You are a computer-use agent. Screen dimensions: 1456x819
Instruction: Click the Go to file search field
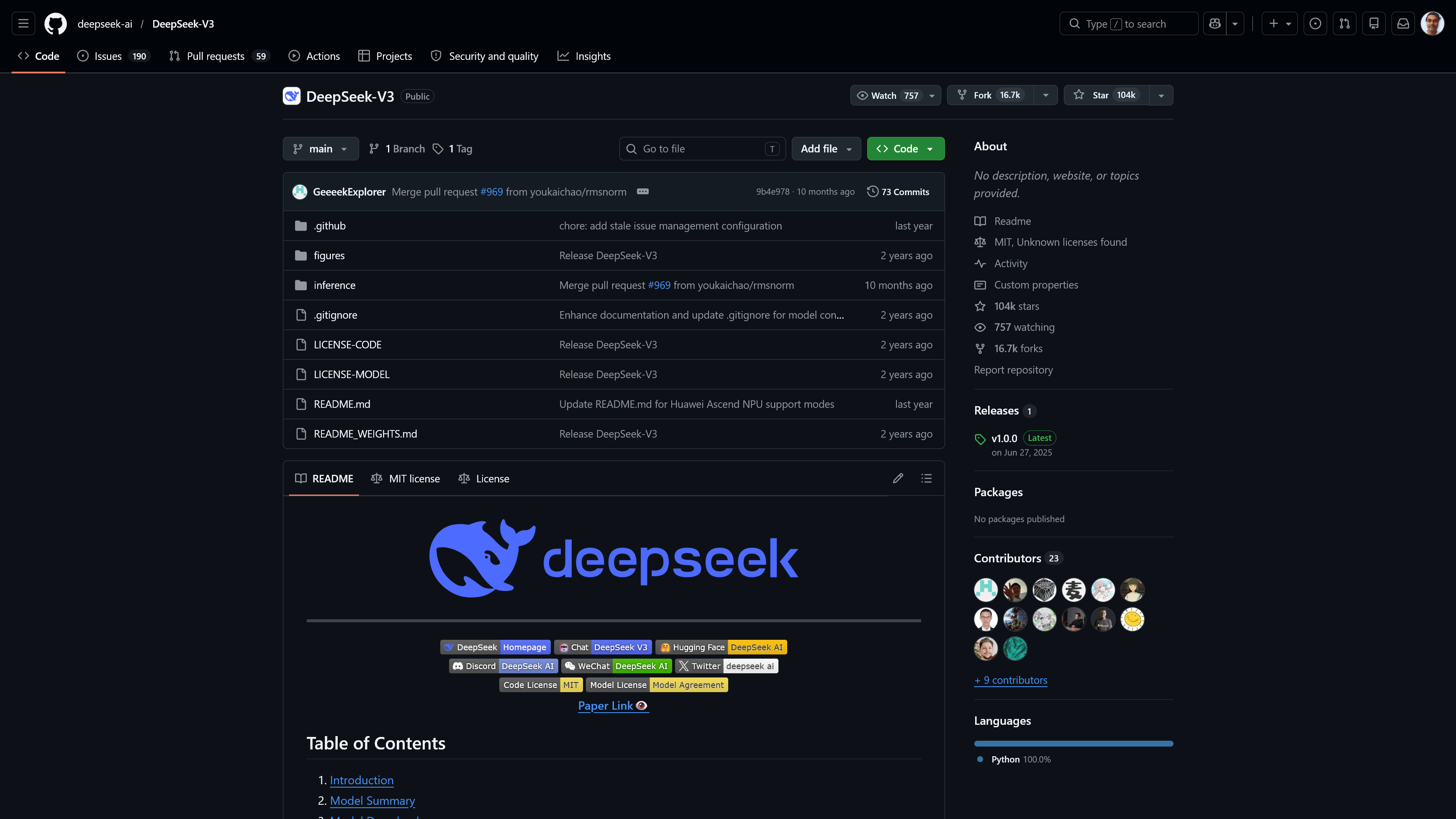[x=702, y=149]
